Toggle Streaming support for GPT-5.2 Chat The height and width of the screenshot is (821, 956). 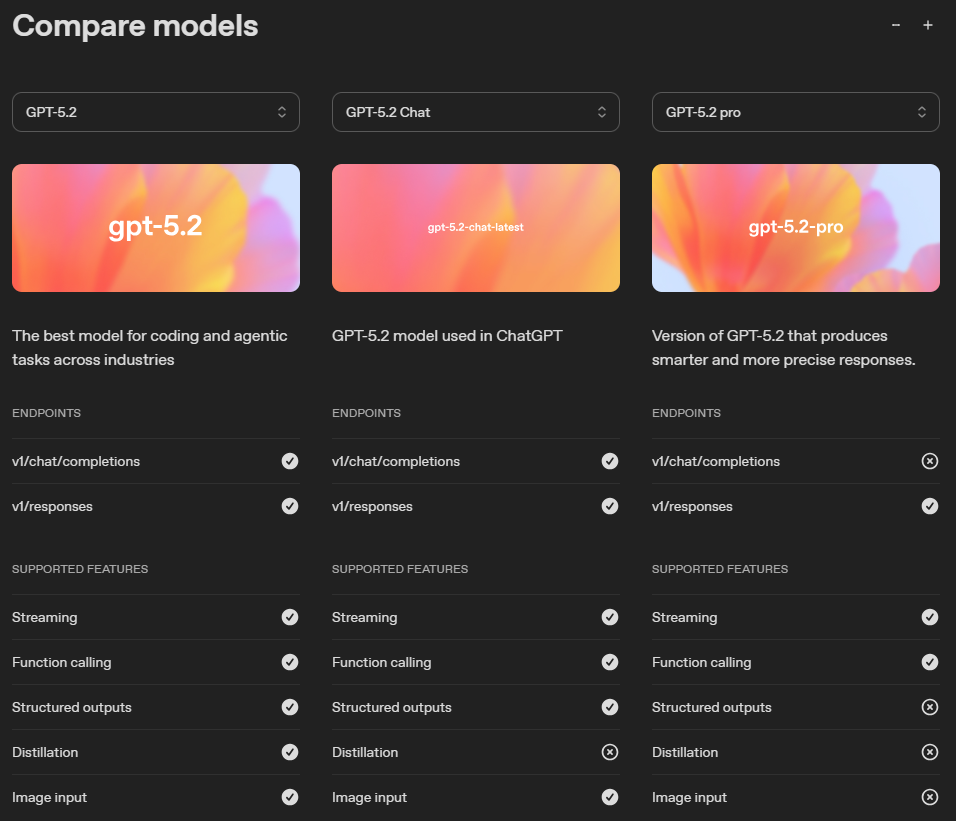(610, 617)
